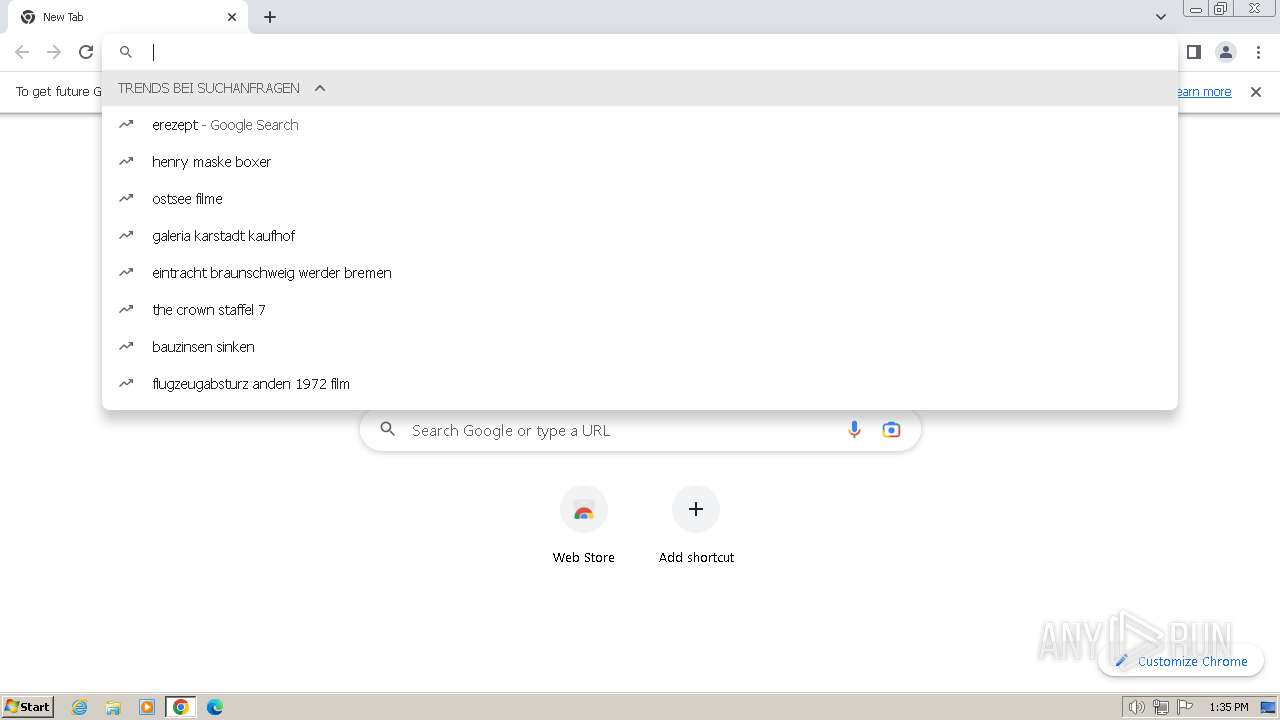The width and height of the screenshot is (1280, 720).
Task: Close the New Tab tab
Action: tap(232, 17)
